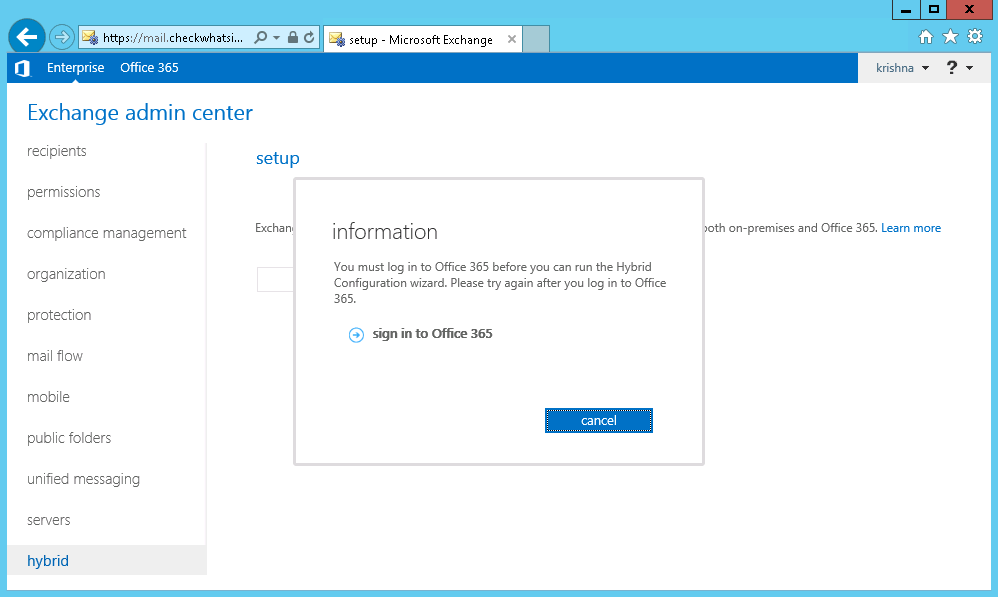This screenshot has height=597, width=998.
Task: Click the information dialog heading
Action: (x=385, y=232)
